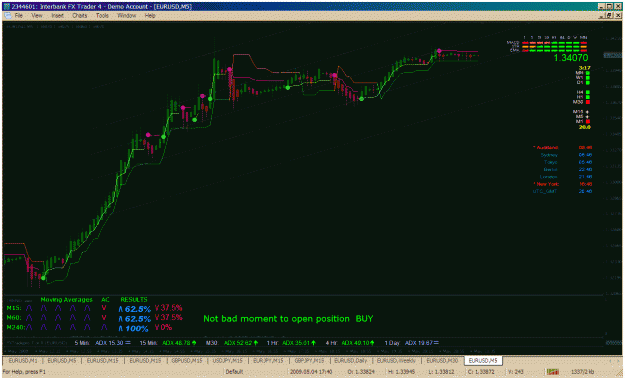This screenshot has width=625, height=378.
Task: Click the red M1 trend square
Action: click(x=588, y=121)
